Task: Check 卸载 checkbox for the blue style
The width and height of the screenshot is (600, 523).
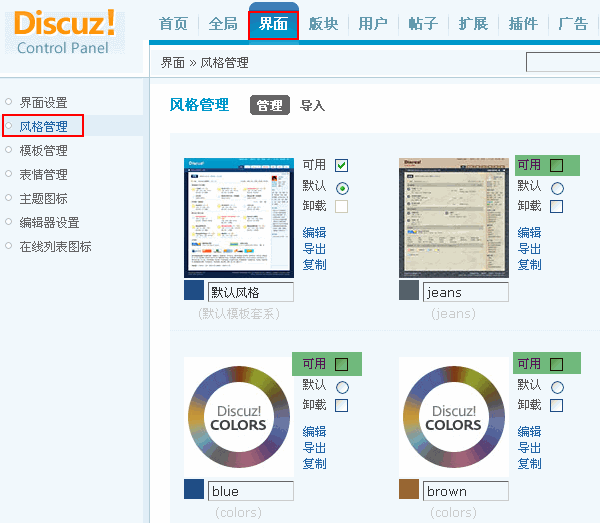Action: [342, 405]
